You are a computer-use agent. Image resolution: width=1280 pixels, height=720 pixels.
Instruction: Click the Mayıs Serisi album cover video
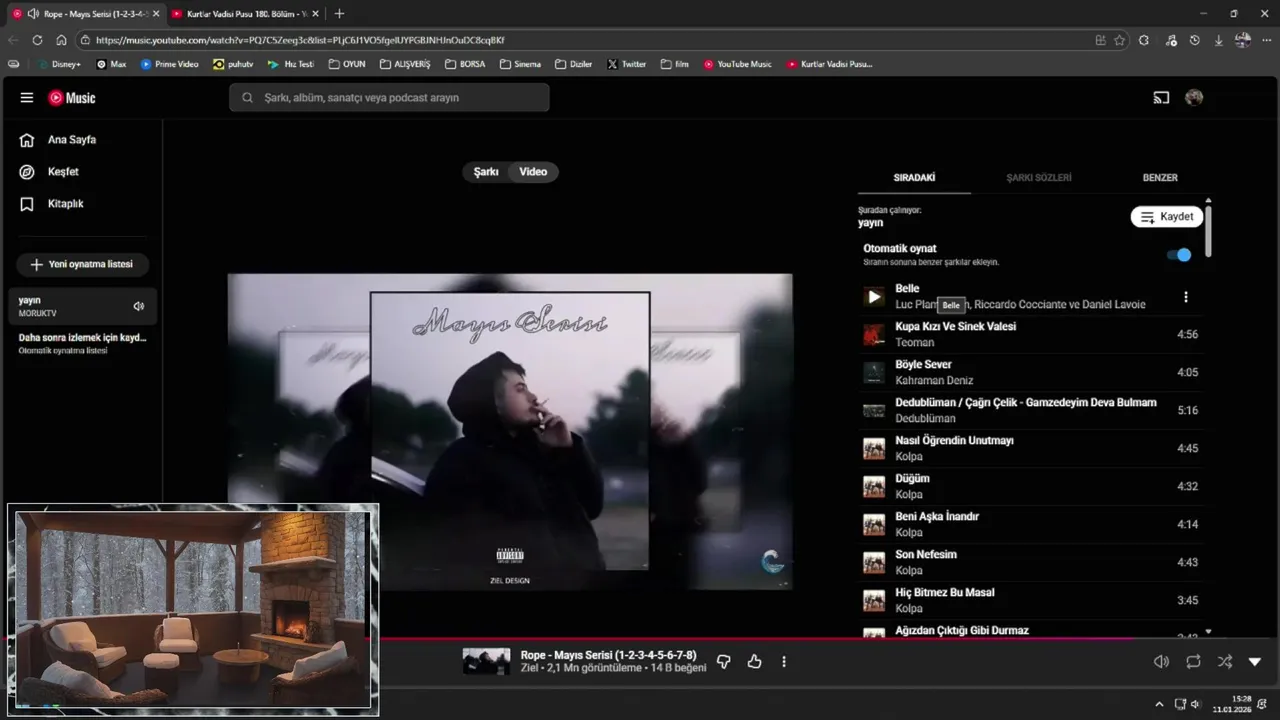point(510,431)
